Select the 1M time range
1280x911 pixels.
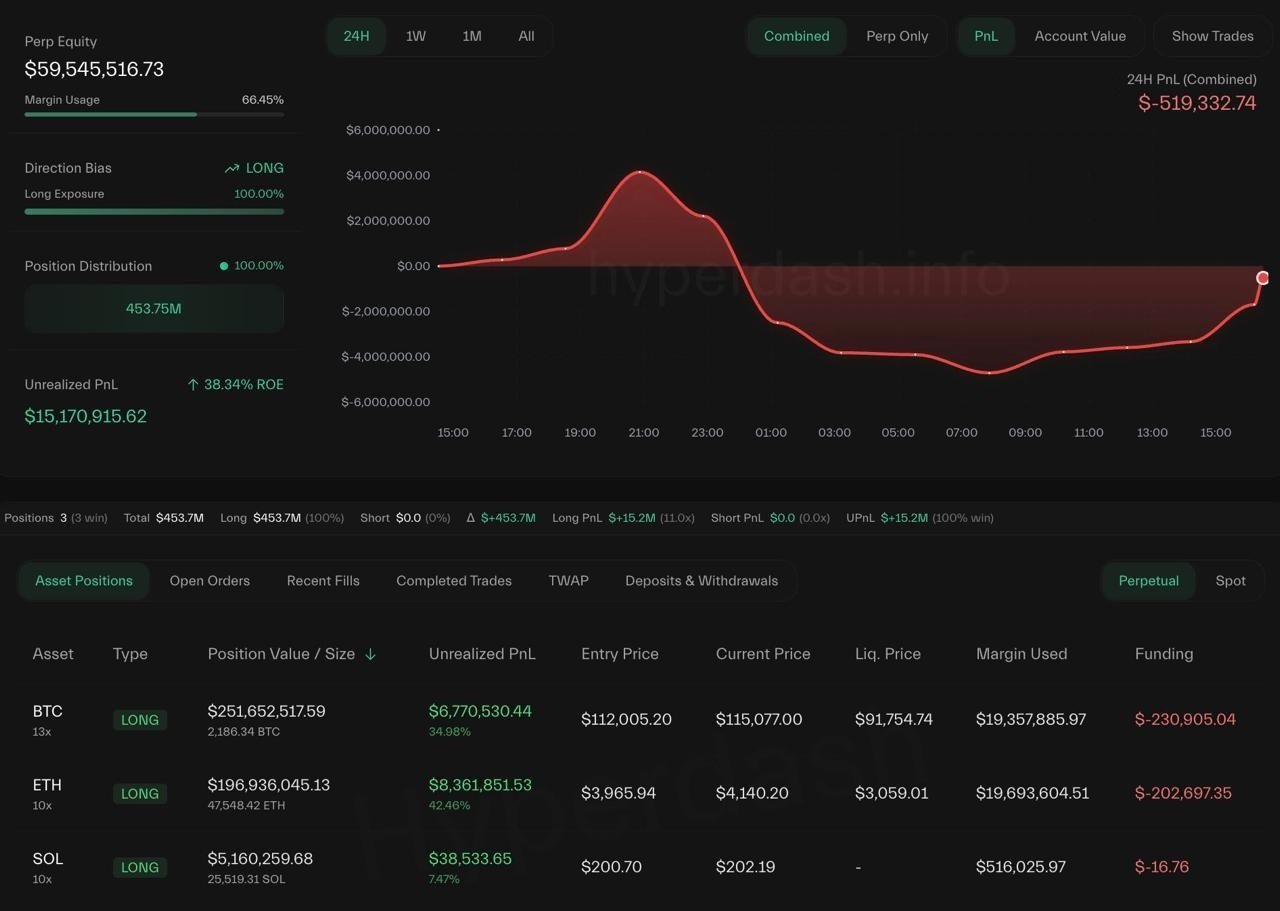(x=471, y=36)
